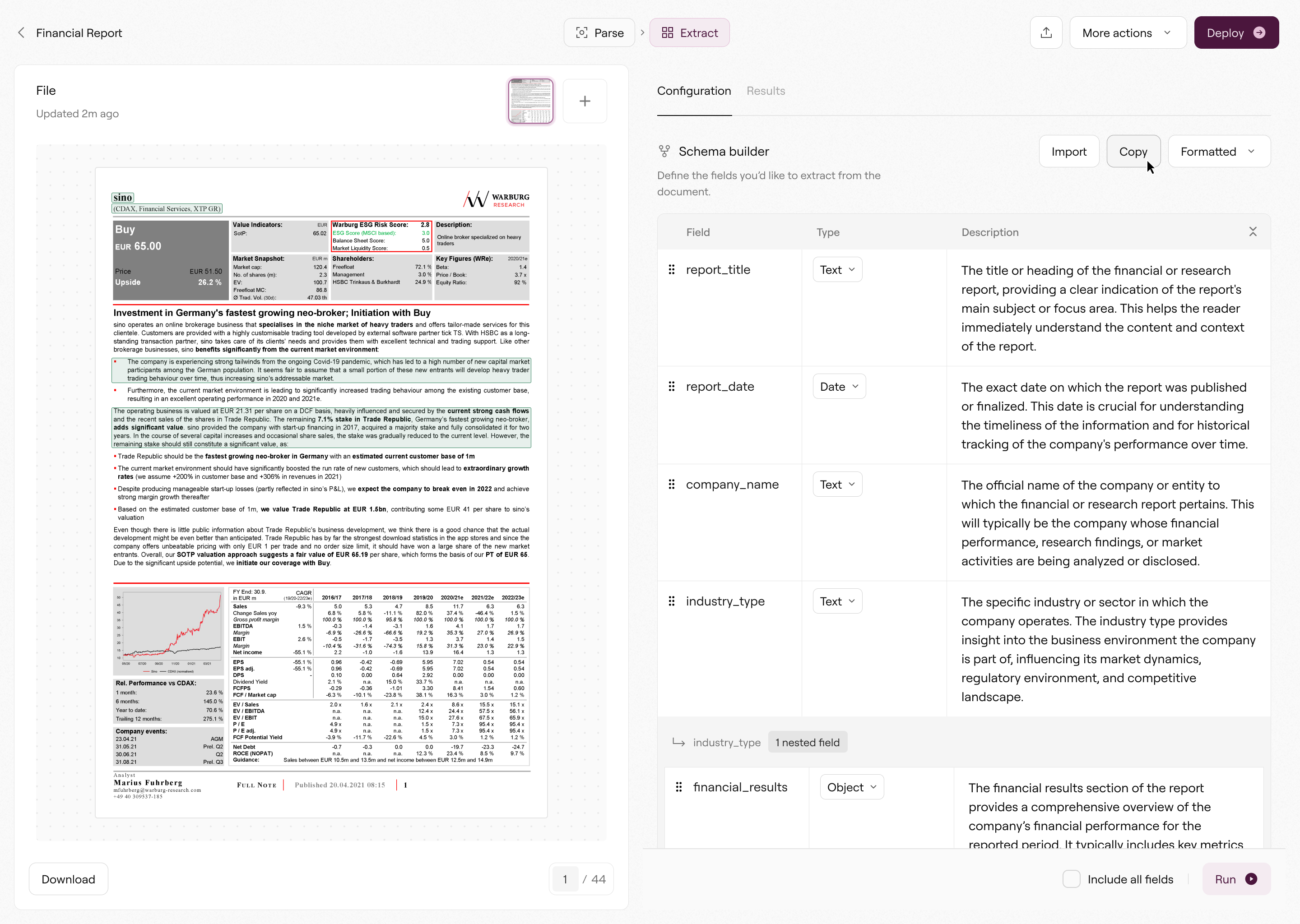1300x924 pixels.
Task: Click the page number input field
Action: coord(565,879)
